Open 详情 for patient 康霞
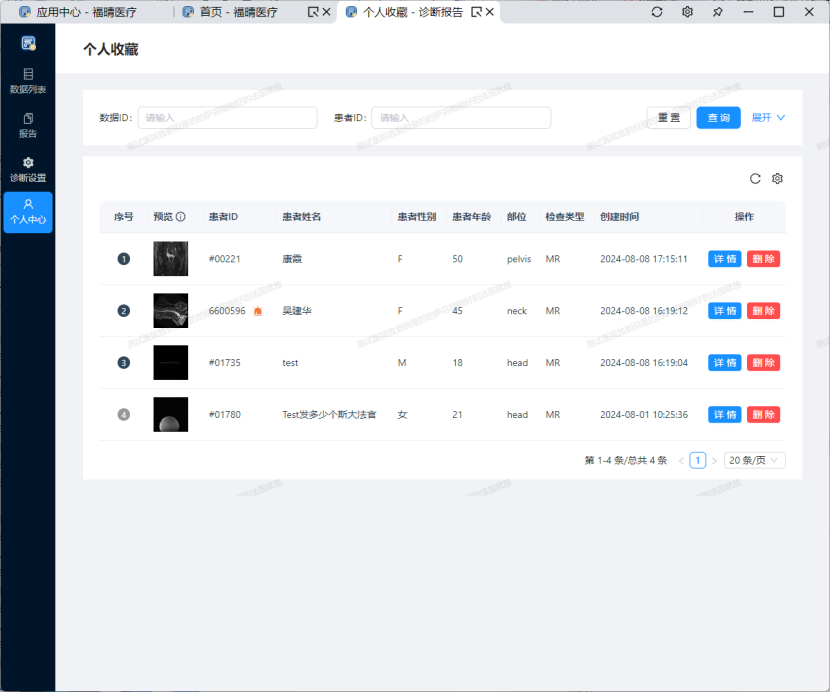Viewport: 830px width, 692px height. click(724, 258)
